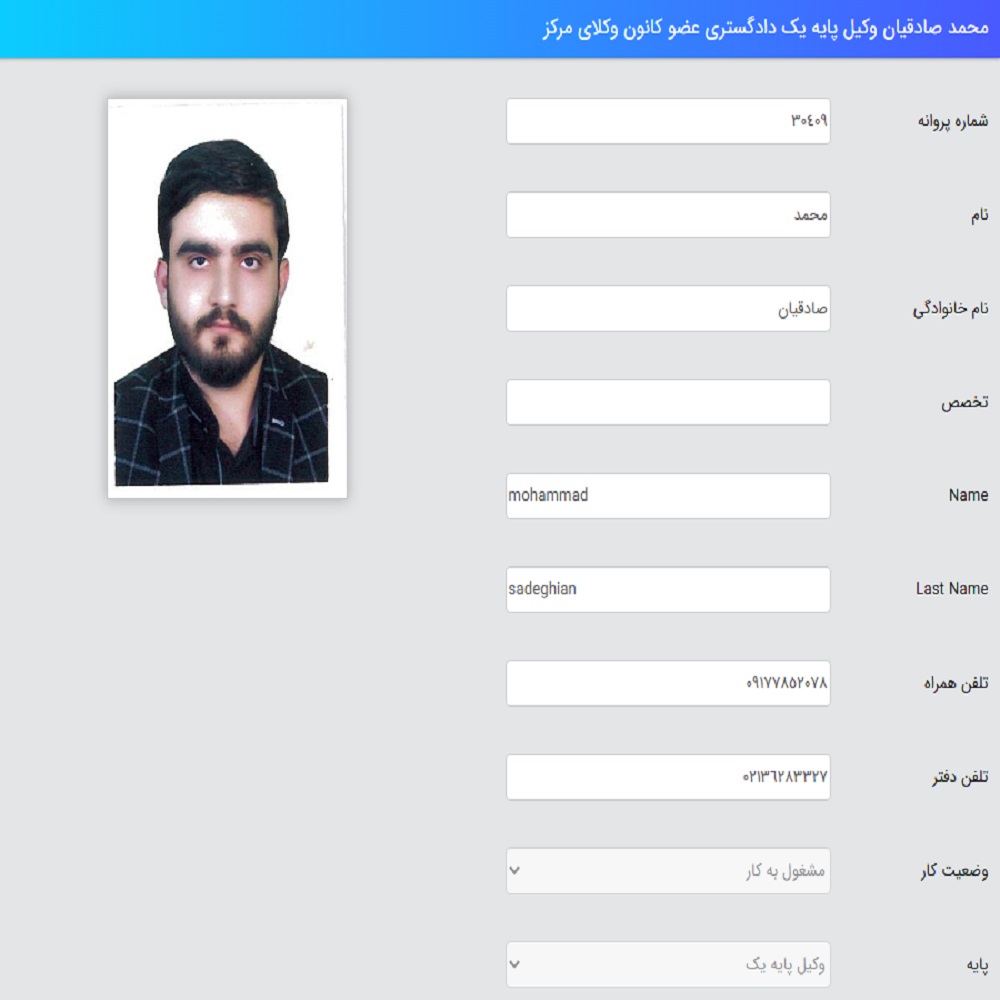Expand the وکیل پایه یک grade dropdown
Image resolution: width=1000 pixels, height=1000 pixels.
click(x=668, y=964)
